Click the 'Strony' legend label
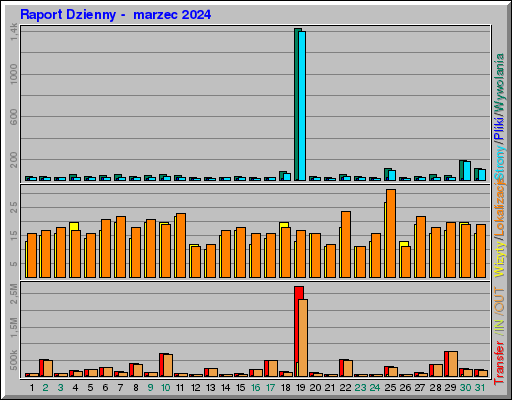The width and height of the screenshot is (512, 400). click(499, 163)
